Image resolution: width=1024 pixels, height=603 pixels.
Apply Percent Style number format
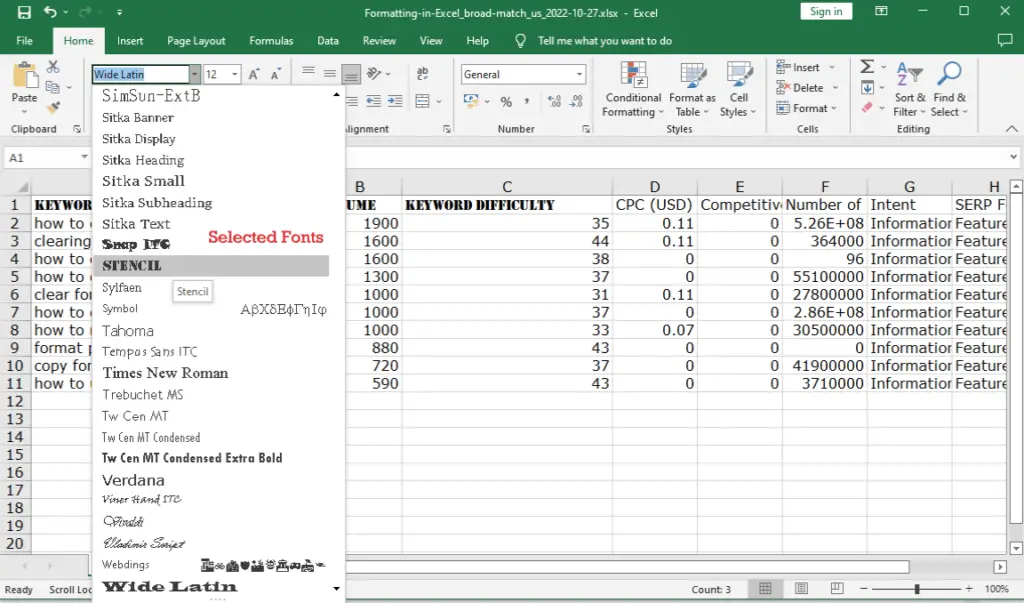507,102
